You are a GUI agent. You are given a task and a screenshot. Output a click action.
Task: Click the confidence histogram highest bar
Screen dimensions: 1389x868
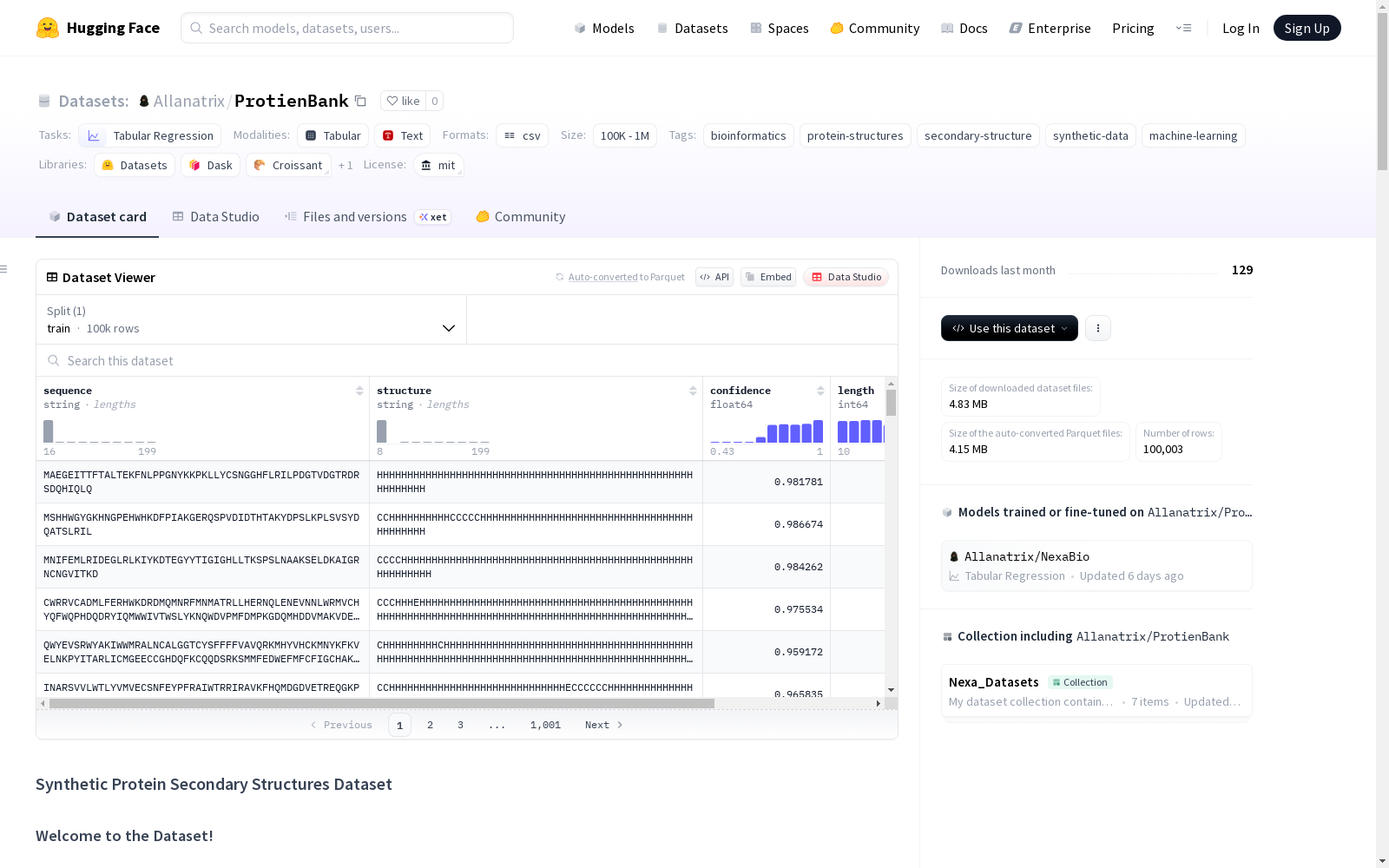[x=818, y=431]
